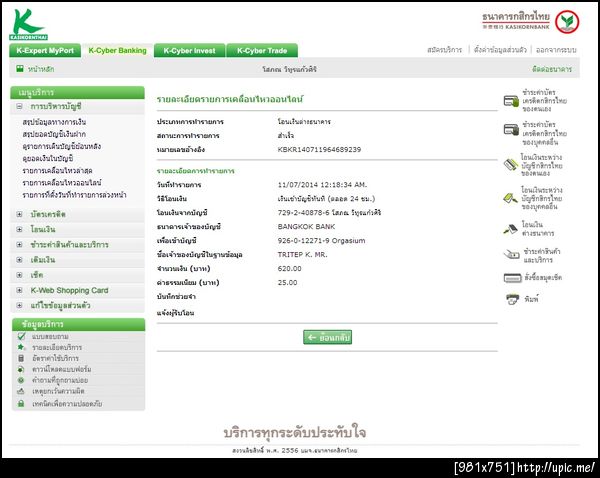This screenshot has width=600, height=478.
Task: Click the แบบสอบถาม questionnaire link
Action: click(50, 336)
